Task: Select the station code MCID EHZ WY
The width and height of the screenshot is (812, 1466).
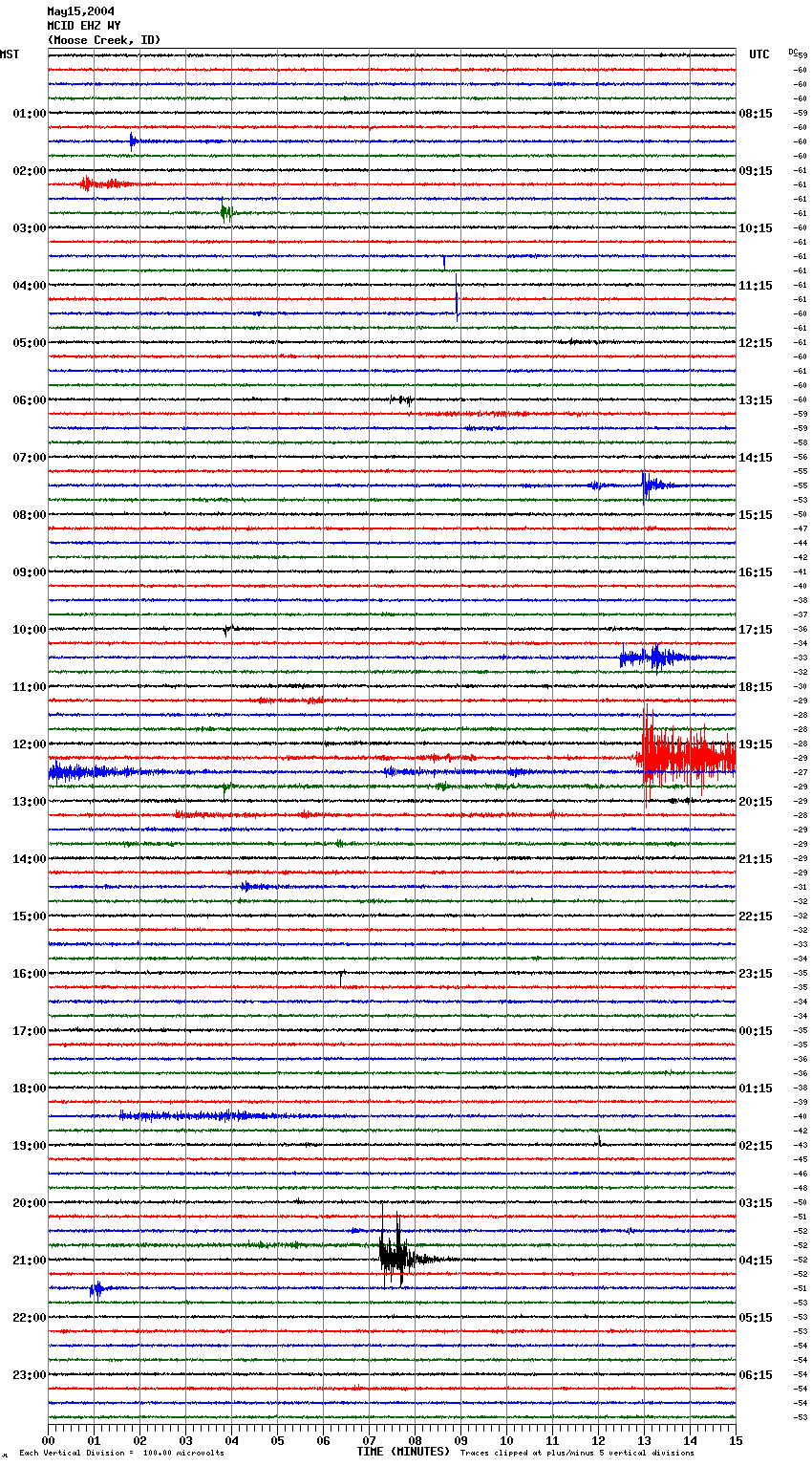Action: [x=84, y=26]
